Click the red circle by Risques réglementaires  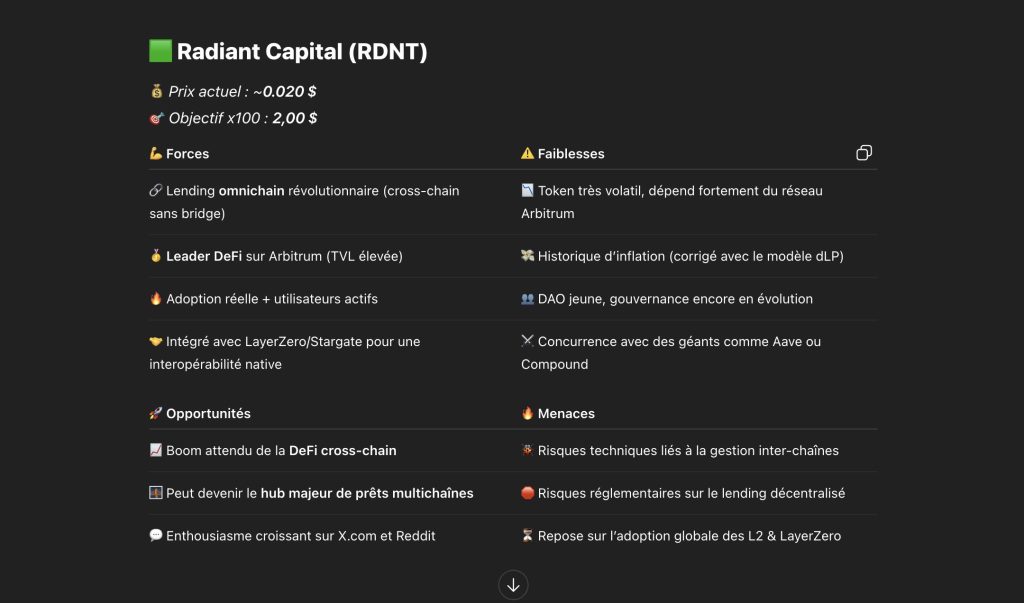pyautogui.click(x=527, y=493)
